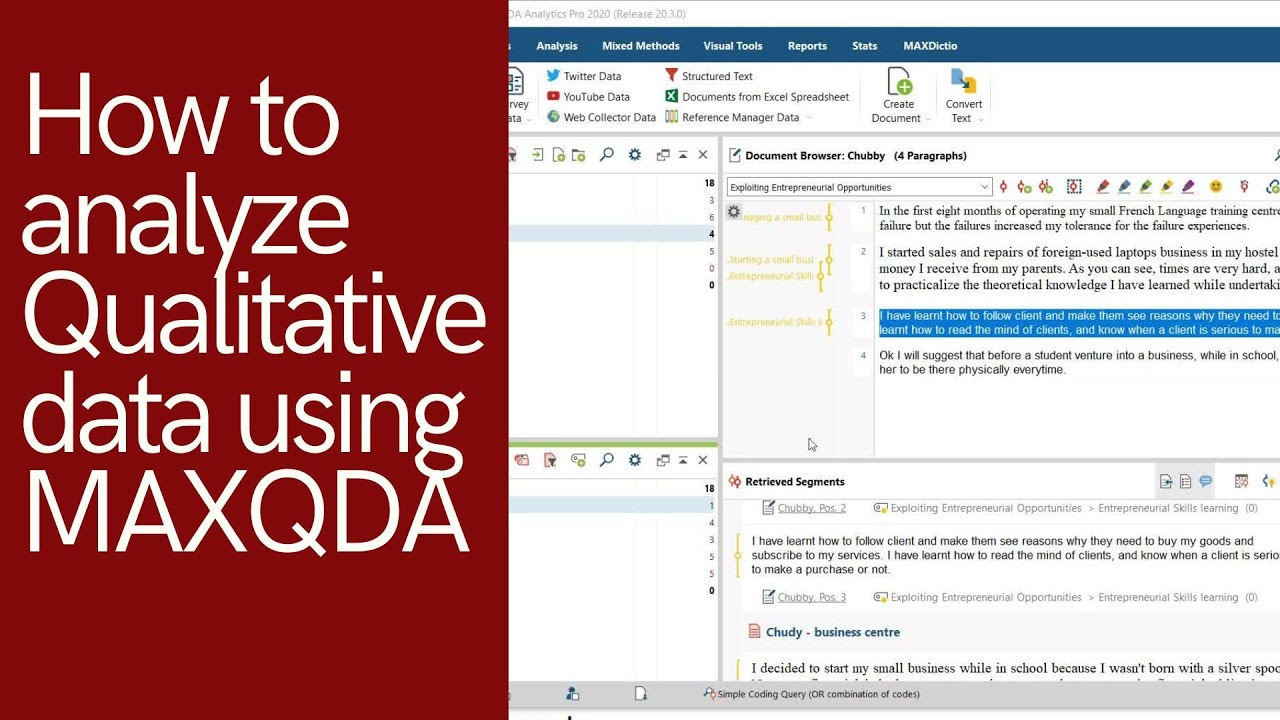Viewport: 1280px width, 720px height.
Task: Toggle the comments speech bubble in Retrieved Segments
Action: point(1205,481)
